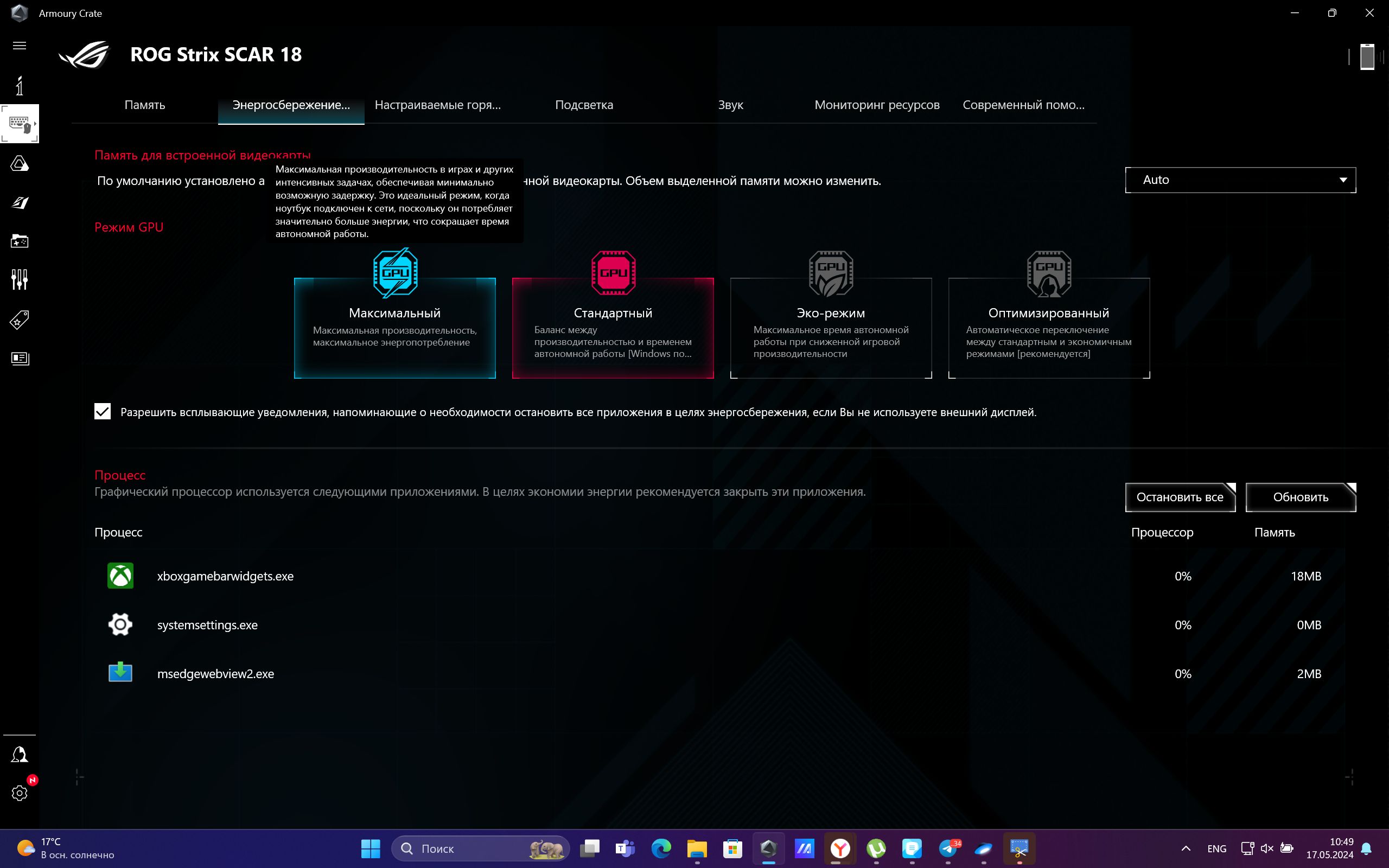The width and height of the screenshot is (1389, 868).
Task: Open the Настраиваемые горячие клавиши tab
Action: (438, 105)
